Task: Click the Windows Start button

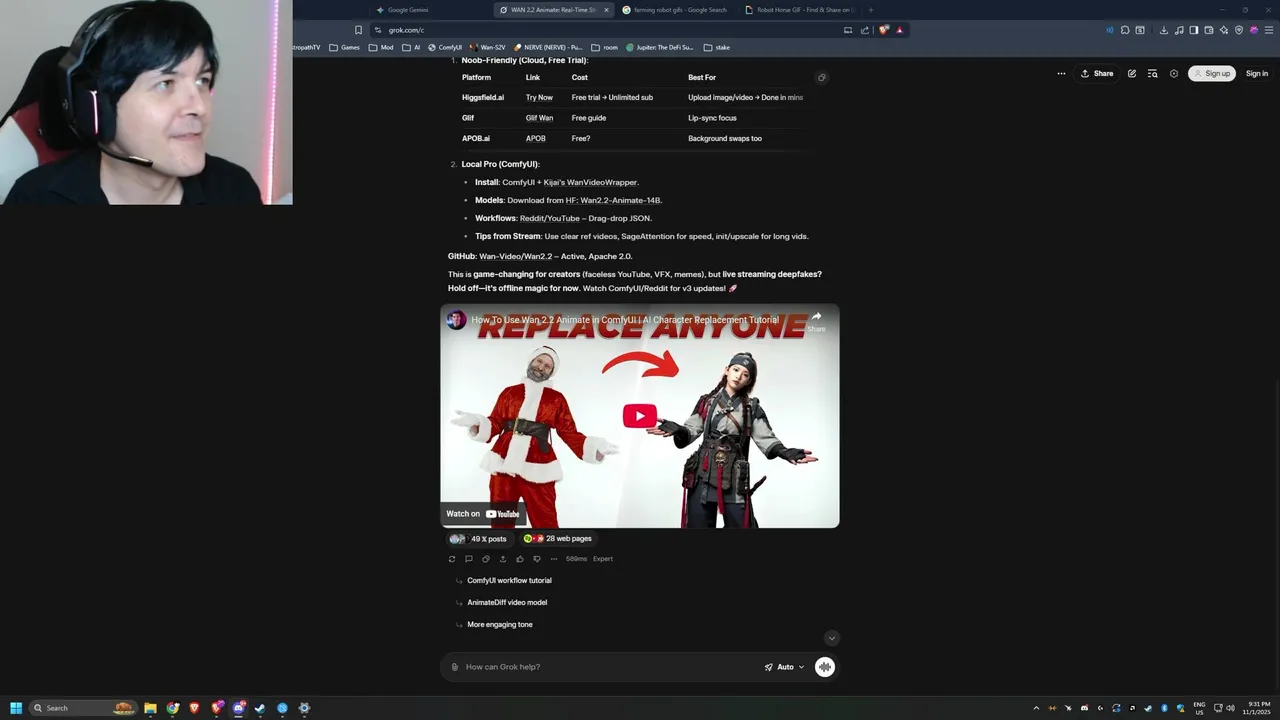Action: point(16,708)
